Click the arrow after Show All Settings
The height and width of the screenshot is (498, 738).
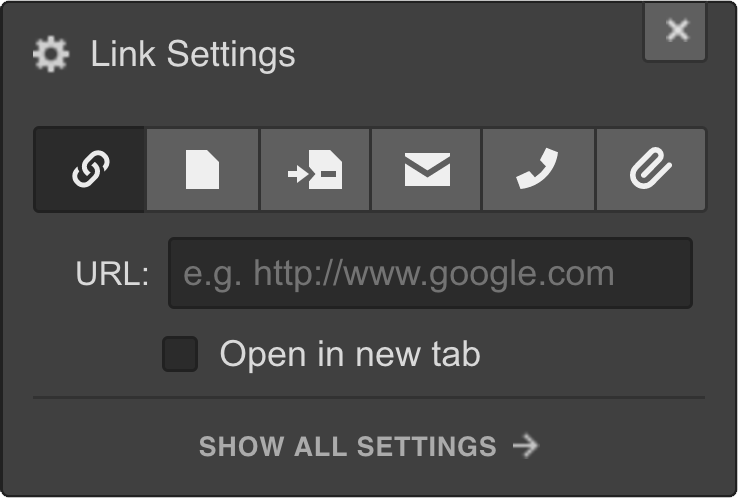pos(526,446)
